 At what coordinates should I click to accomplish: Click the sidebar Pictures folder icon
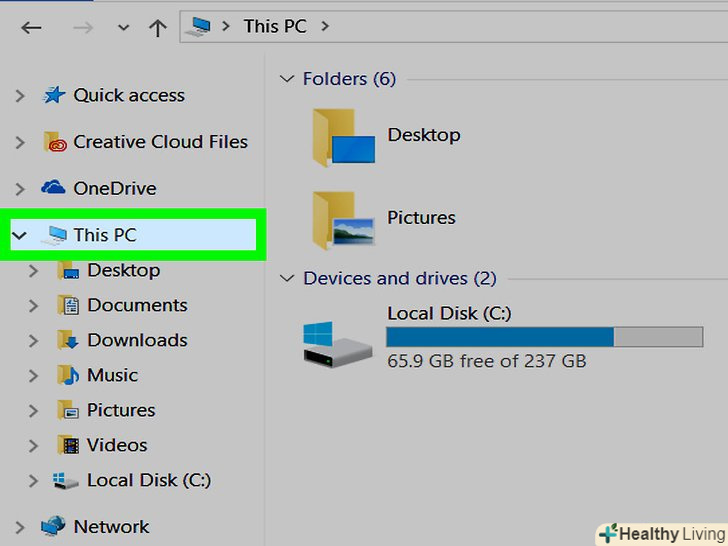click(68, 410)
